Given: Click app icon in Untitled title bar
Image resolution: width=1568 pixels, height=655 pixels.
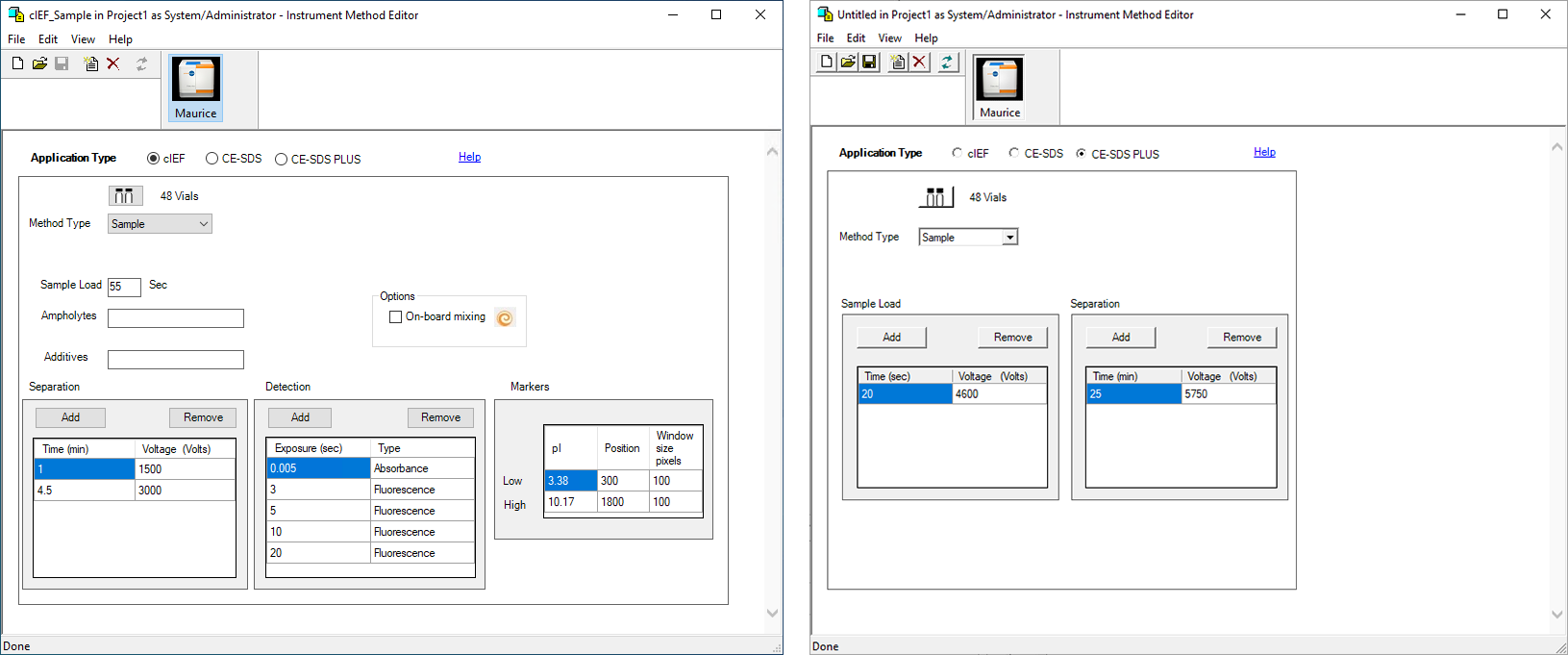Looking at the screenshot, I should 825,14.
